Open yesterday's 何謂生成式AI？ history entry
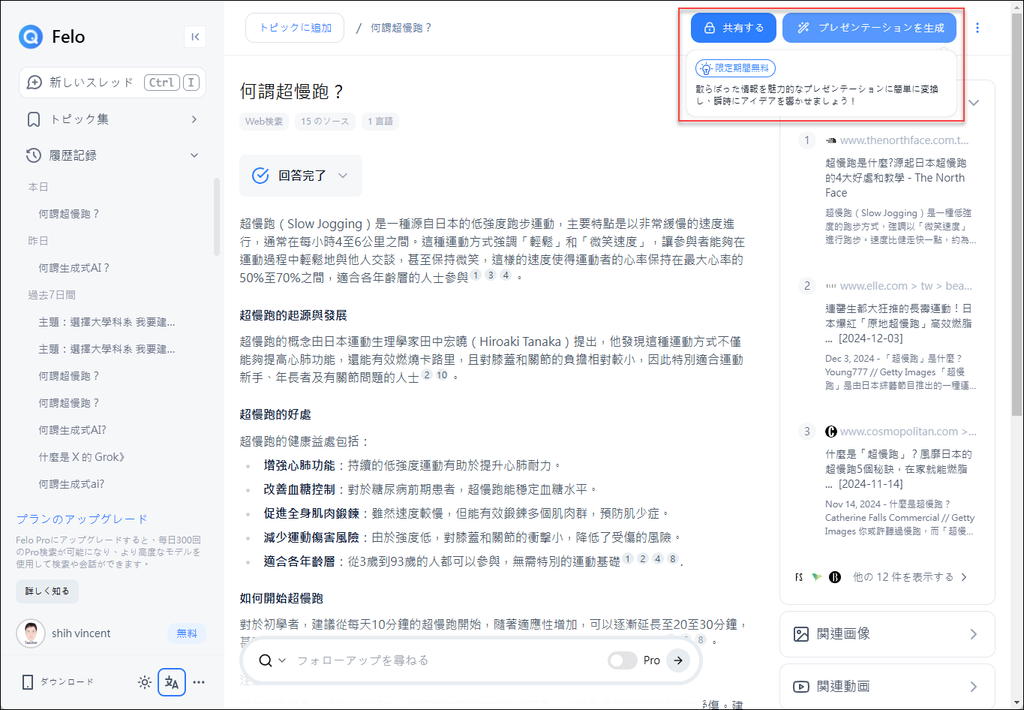The image size is (1024, 710). [74, 268]
